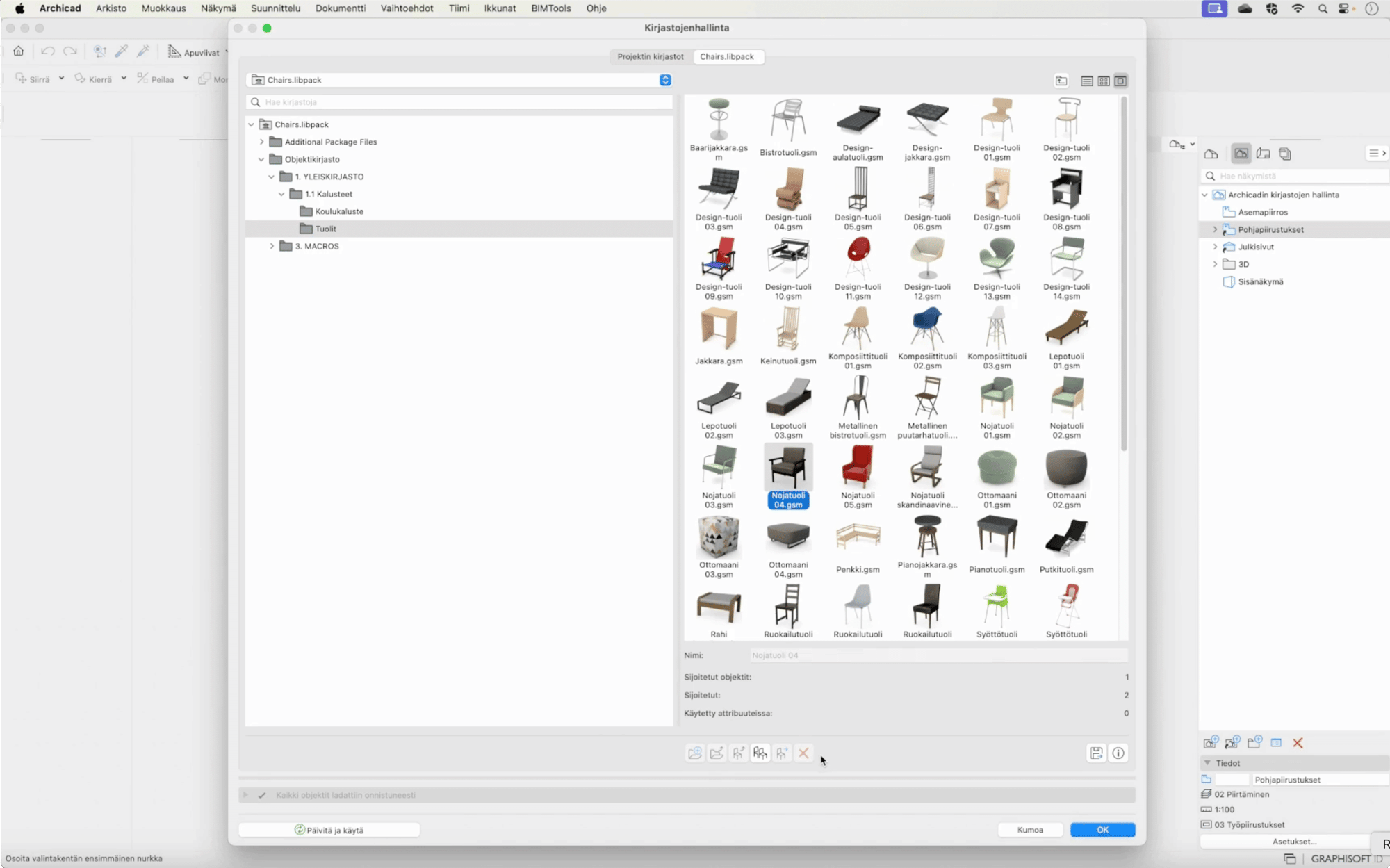Screen dimensions: 1390x868
Task: Switch to Projektin kirjastot tab
Action: click(x=651, y=57)
